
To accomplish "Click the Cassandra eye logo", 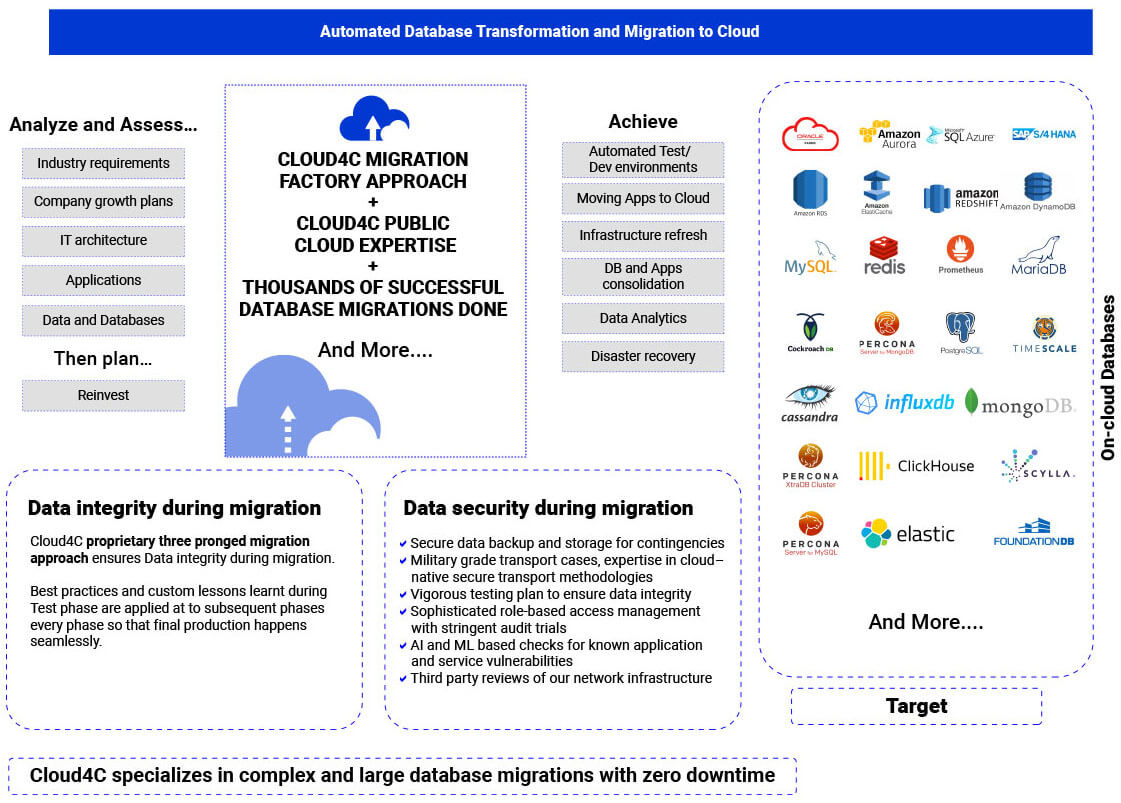I will point(809,403).
